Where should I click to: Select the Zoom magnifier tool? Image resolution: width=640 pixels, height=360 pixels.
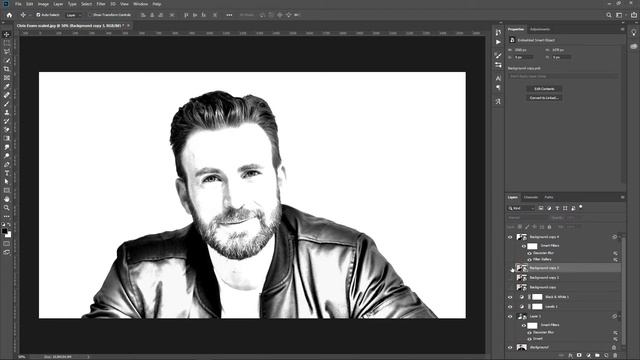click(x=7, y=208)
